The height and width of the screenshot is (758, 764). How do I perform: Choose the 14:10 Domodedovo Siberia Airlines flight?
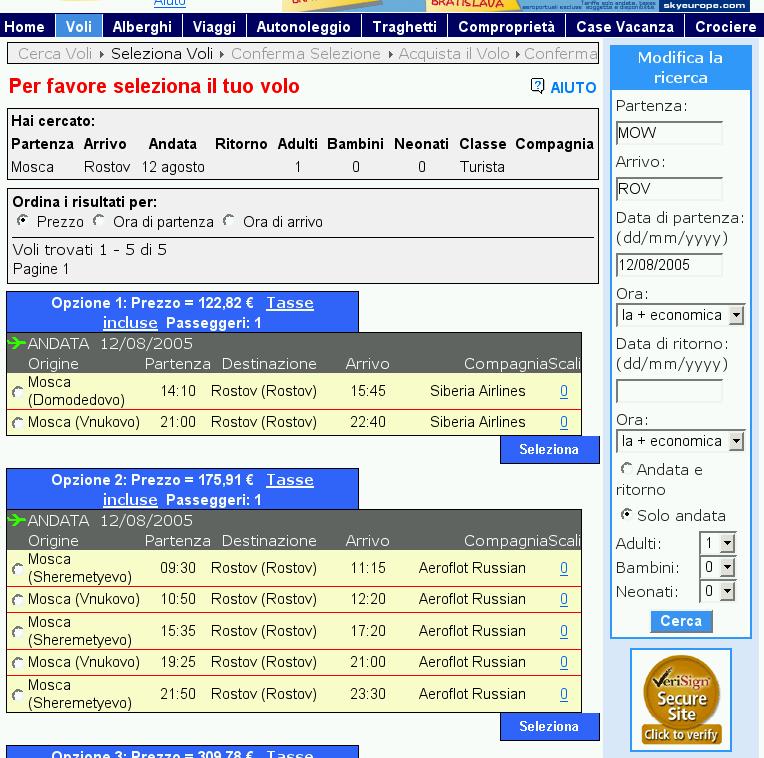coord(17,392)
